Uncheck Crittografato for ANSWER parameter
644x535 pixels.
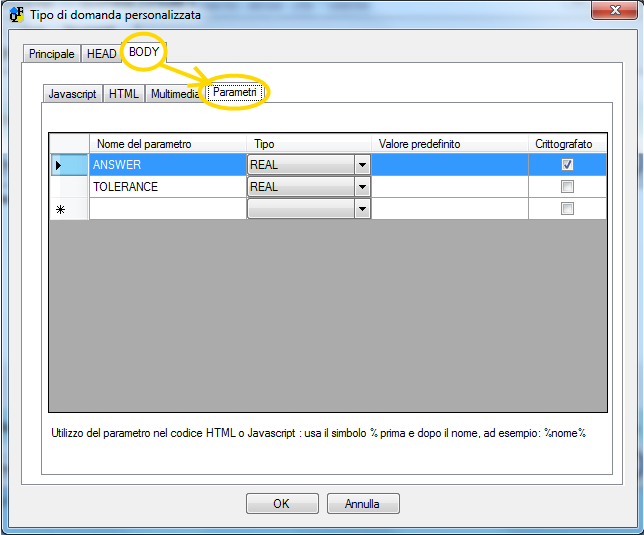(567, 165)
